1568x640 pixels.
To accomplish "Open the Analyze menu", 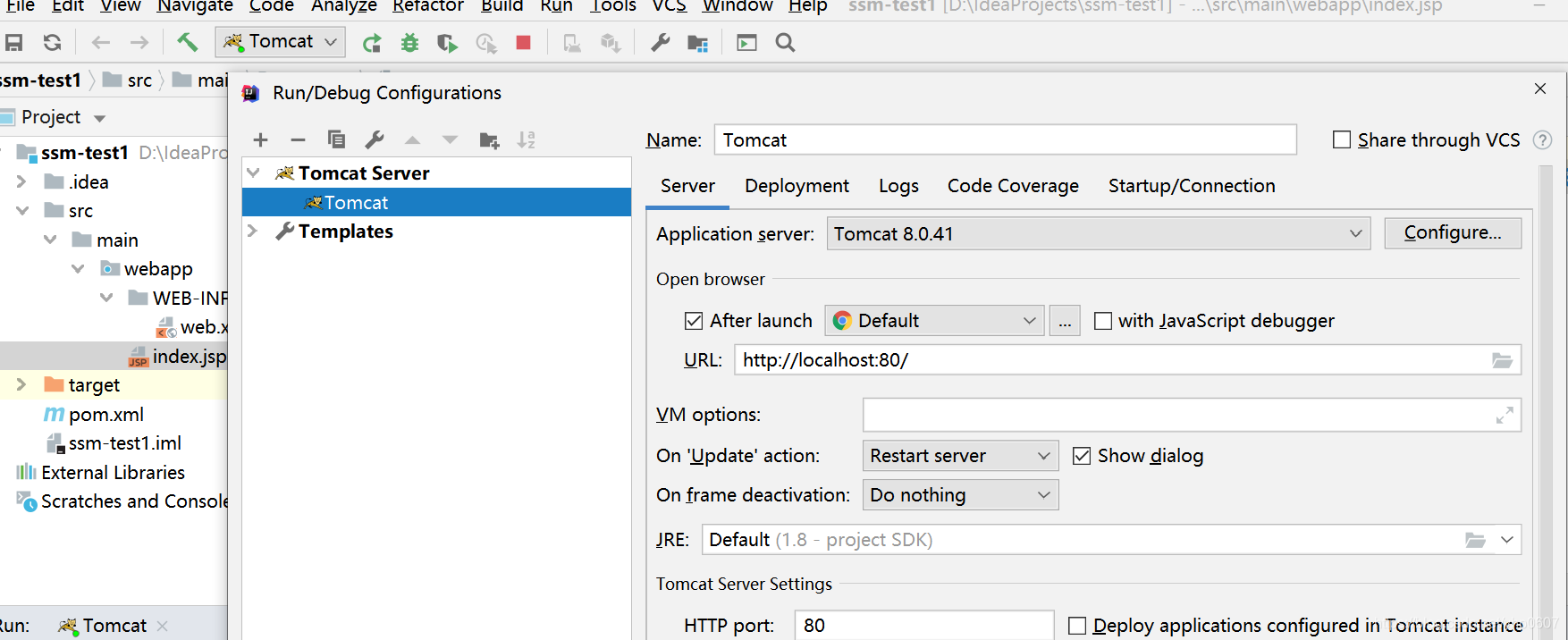I will pos(344,6).
